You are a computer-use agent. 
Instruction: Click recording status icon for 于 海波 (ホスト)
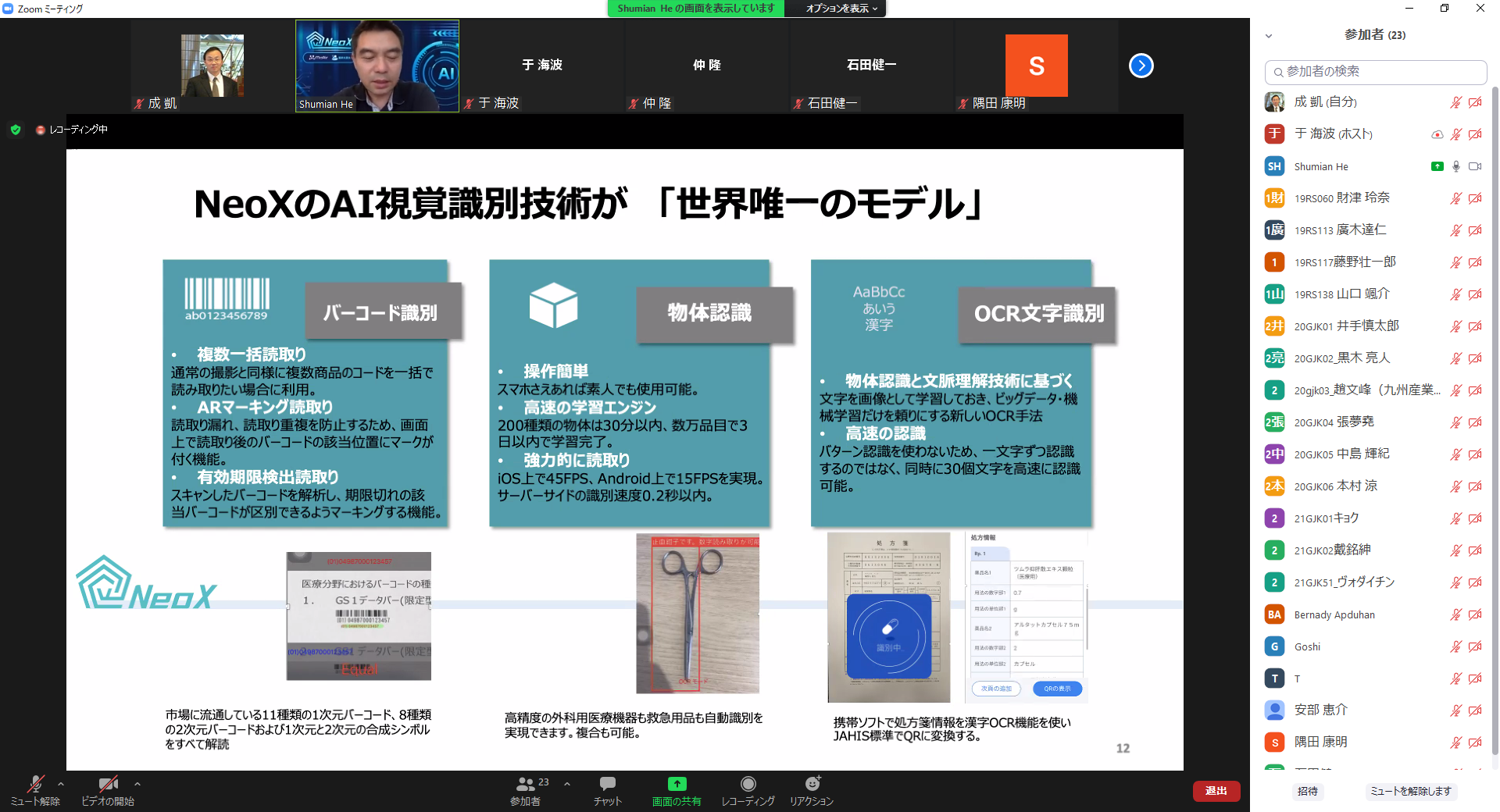pyautogui.click(x=1437, y=134)
